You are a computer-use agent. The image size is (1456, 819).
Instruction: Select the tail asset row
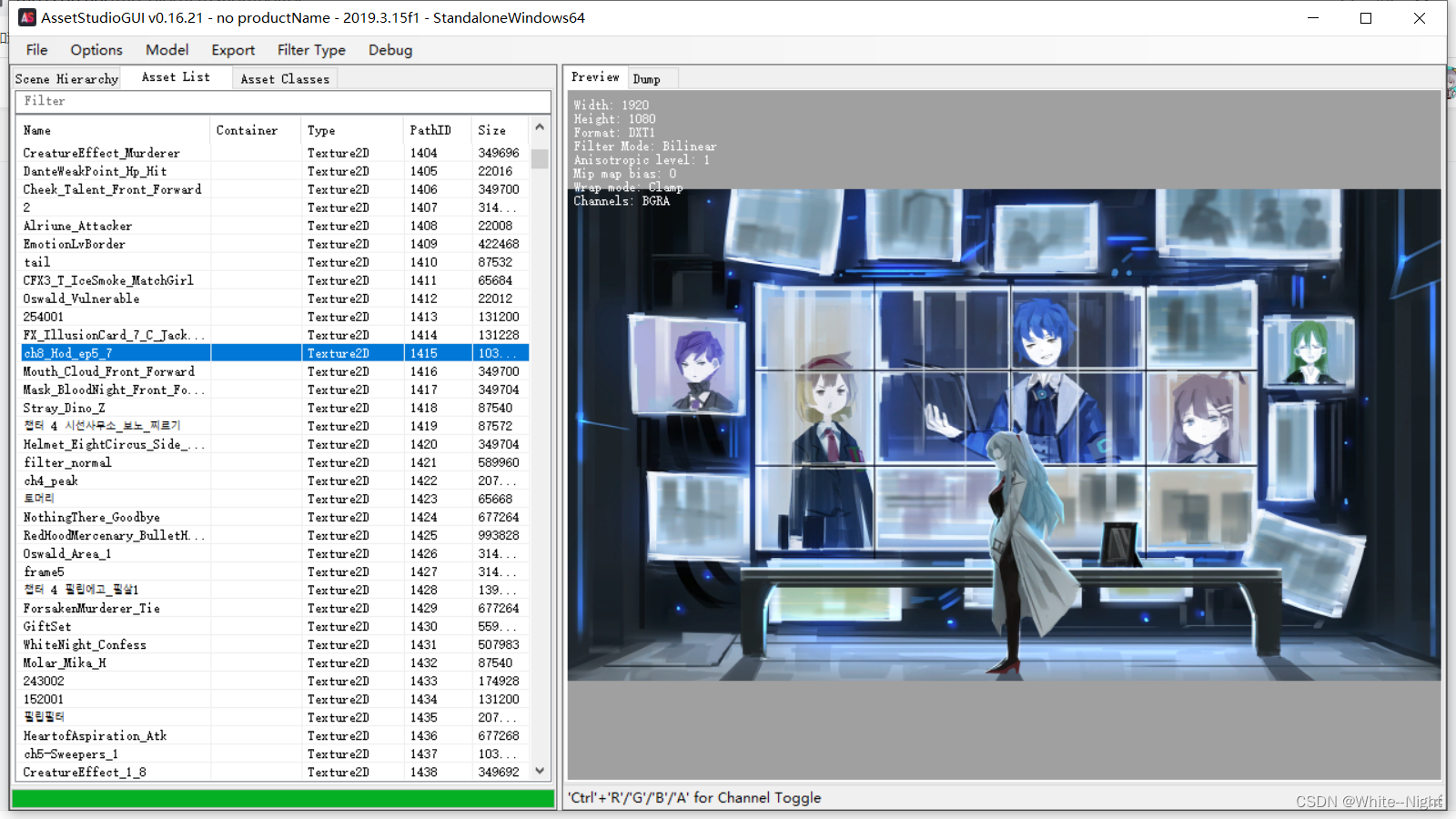tap(275, 262)
